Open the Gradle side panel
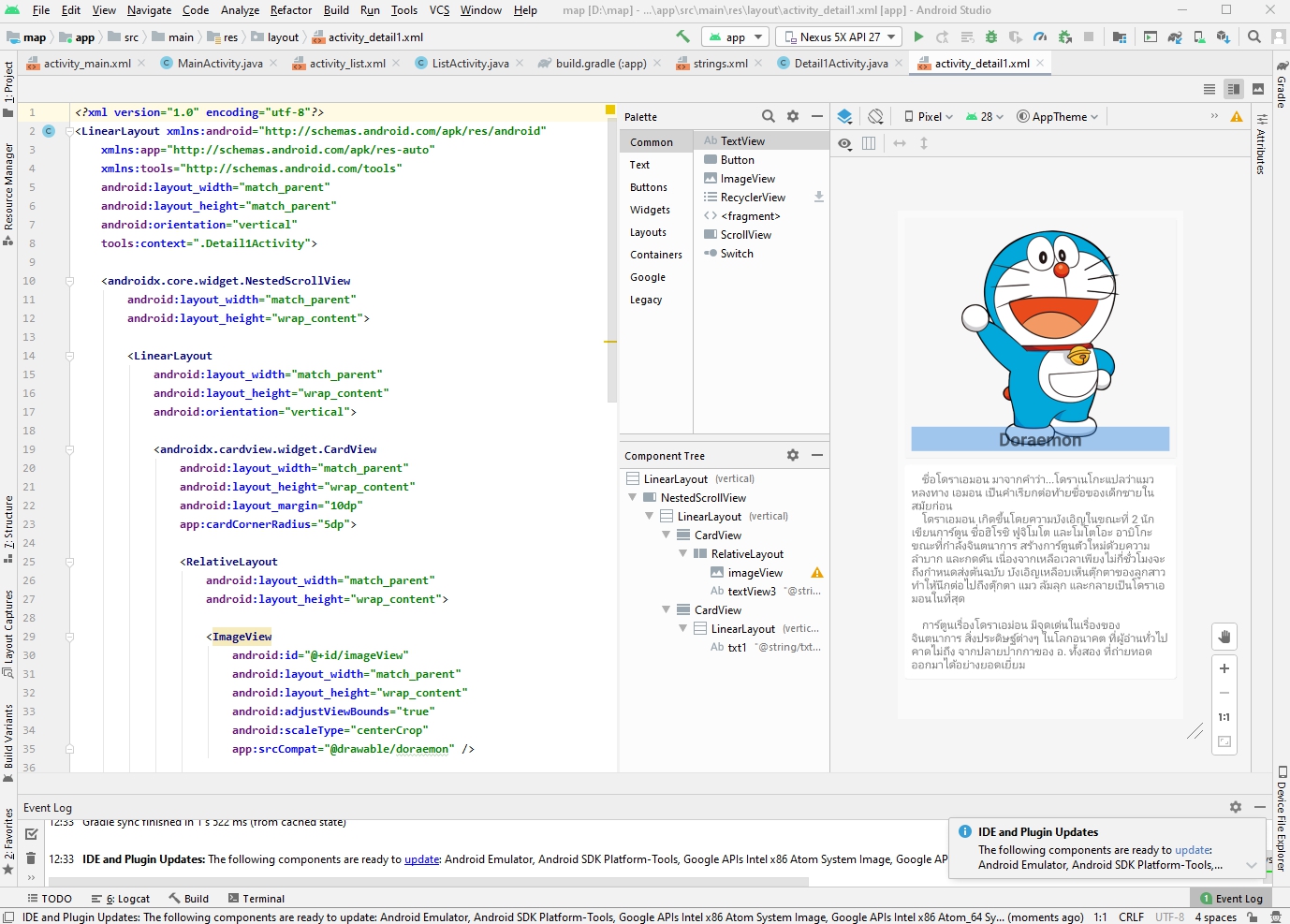Screen dimensions: 1290x924 pyautogui.click(x=1282, y=83)
